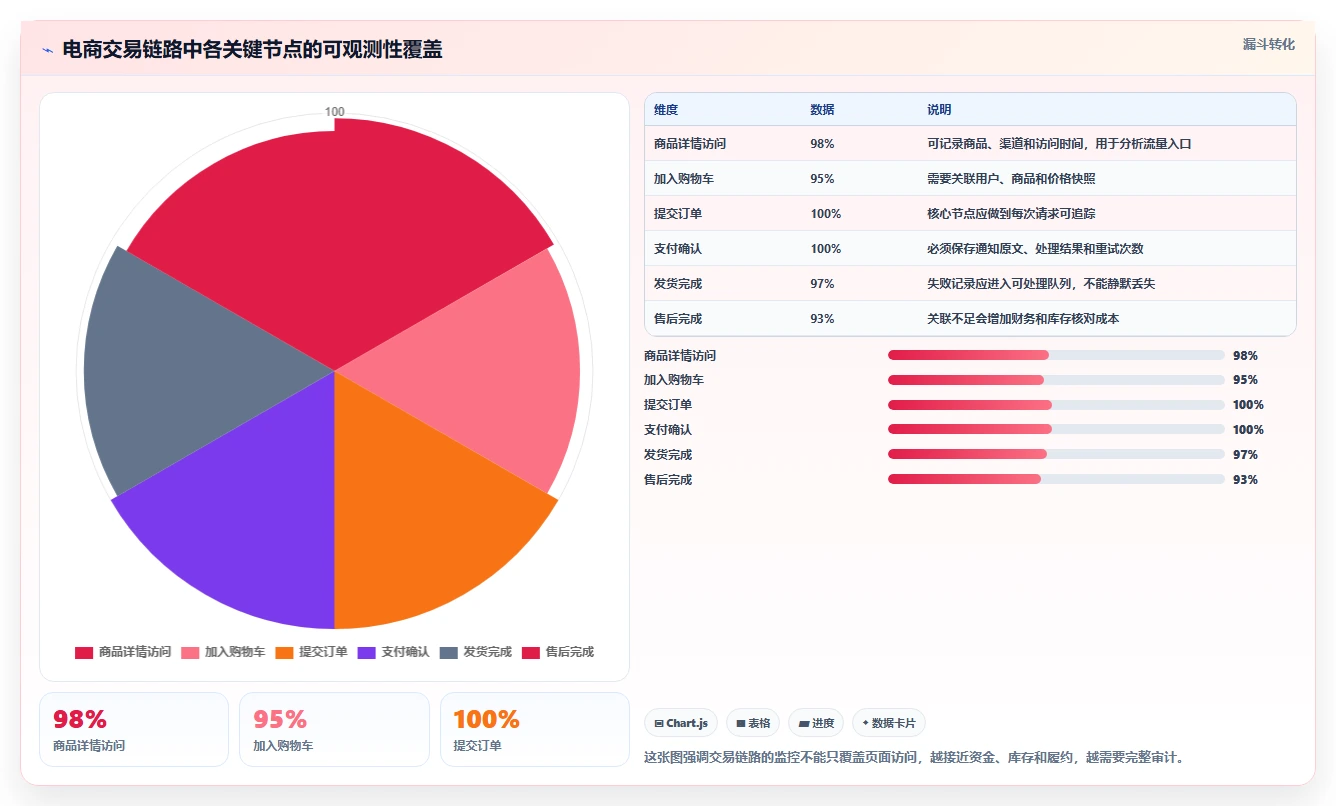
Task: Click 售后完成 label in progress list
Action: pyautogui.click(x=668, y=480)
